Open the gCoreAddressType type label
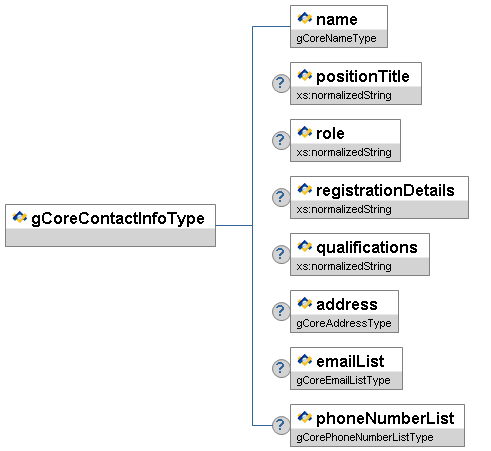 pos(344,323)
